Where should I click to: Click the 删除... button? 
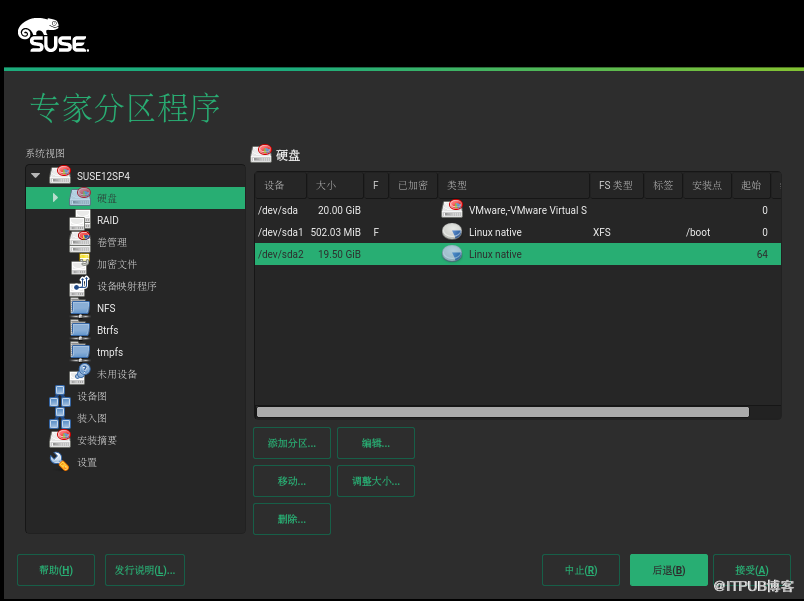(x=292, y=519)
